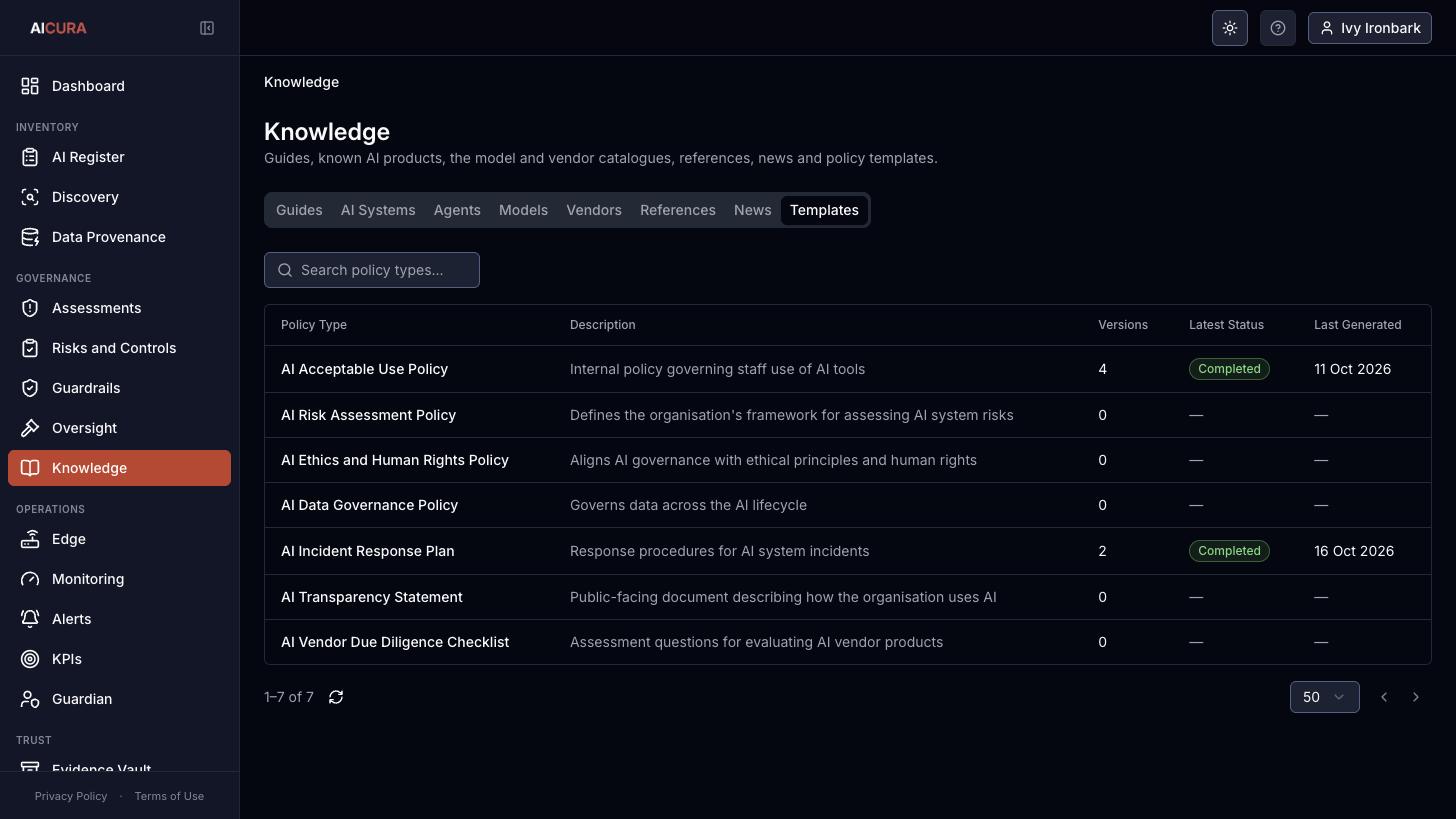Click the Monitoring gauge icon
This screenshot has width=1456, height=819.
[x=30, y=579]
